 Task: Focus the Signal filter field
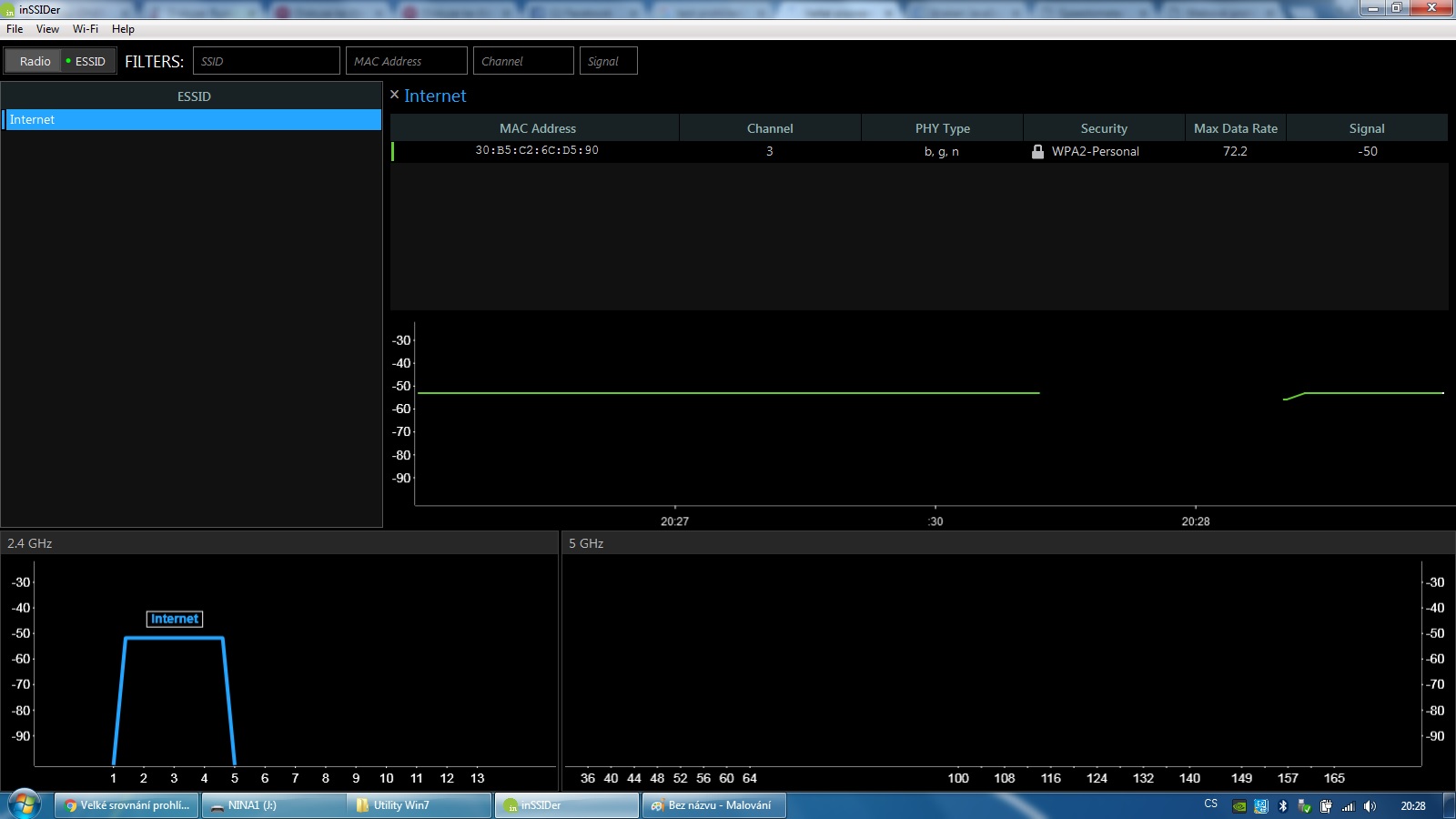(x=609, y=61)
